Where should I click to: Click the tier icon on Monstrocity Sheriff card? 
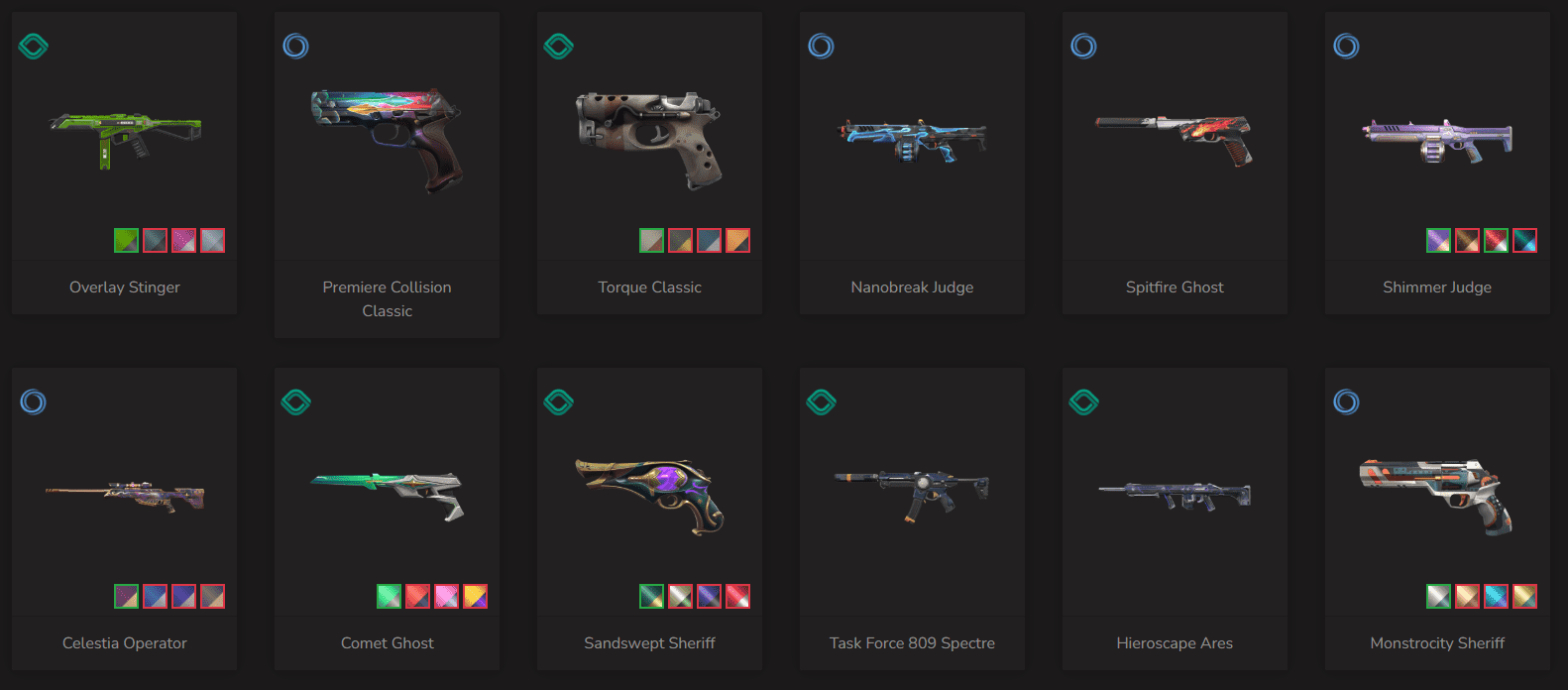(1346, 402)
